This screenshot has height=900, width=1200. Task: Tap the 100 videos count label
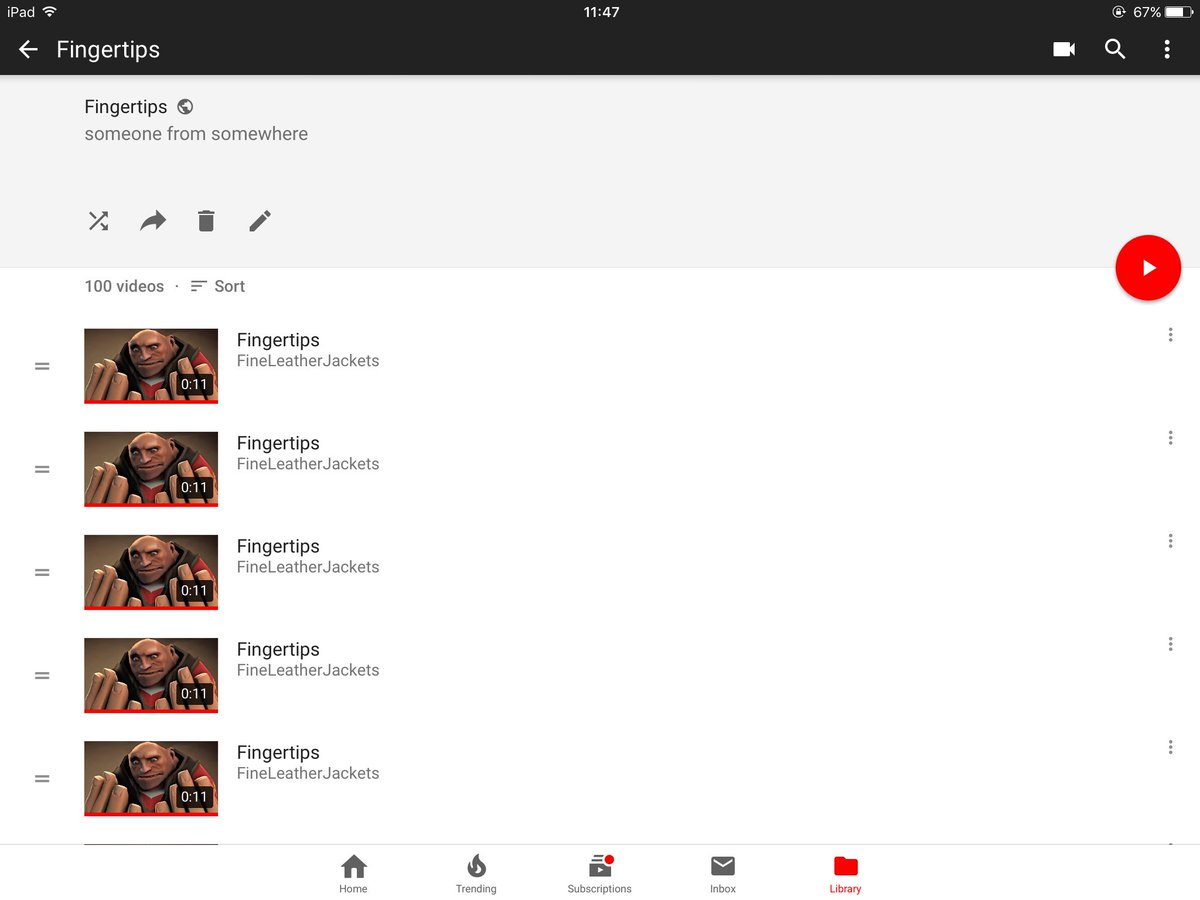tap(124, 286)
